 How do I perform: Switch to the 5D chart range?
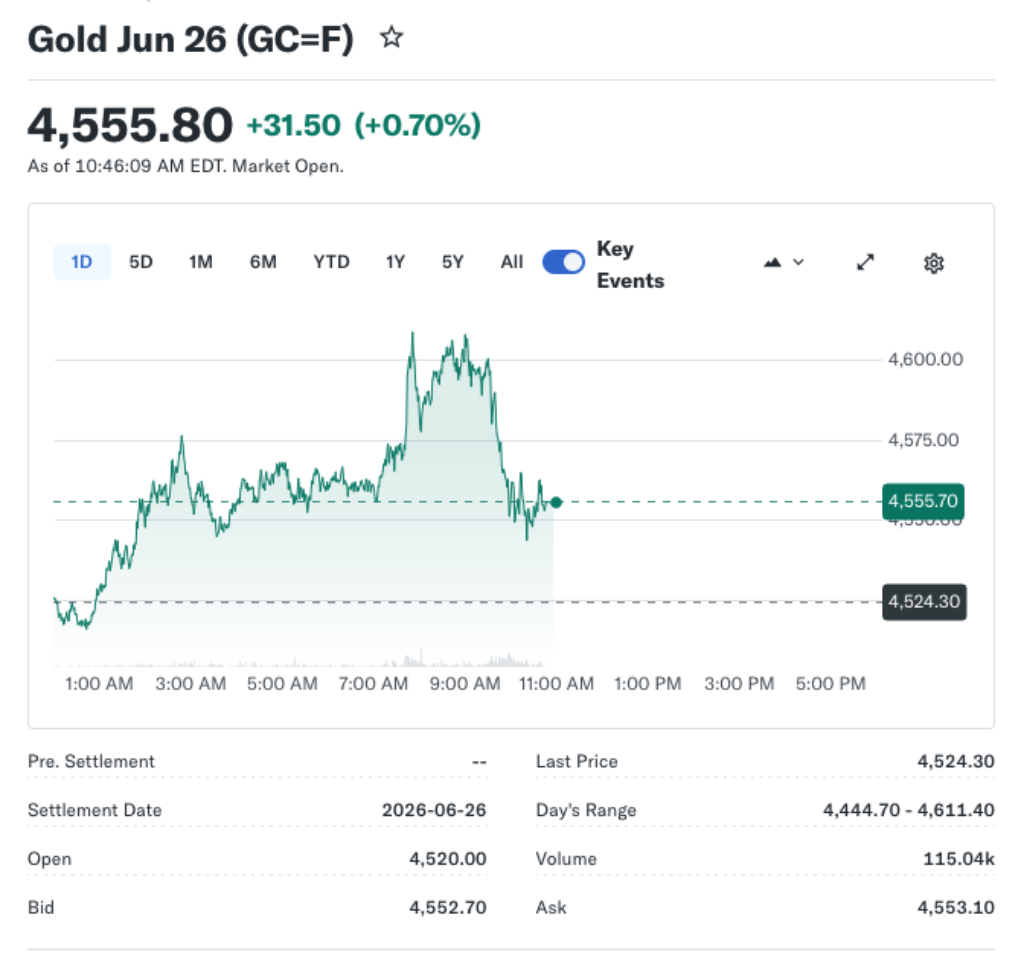pos(140,262)
